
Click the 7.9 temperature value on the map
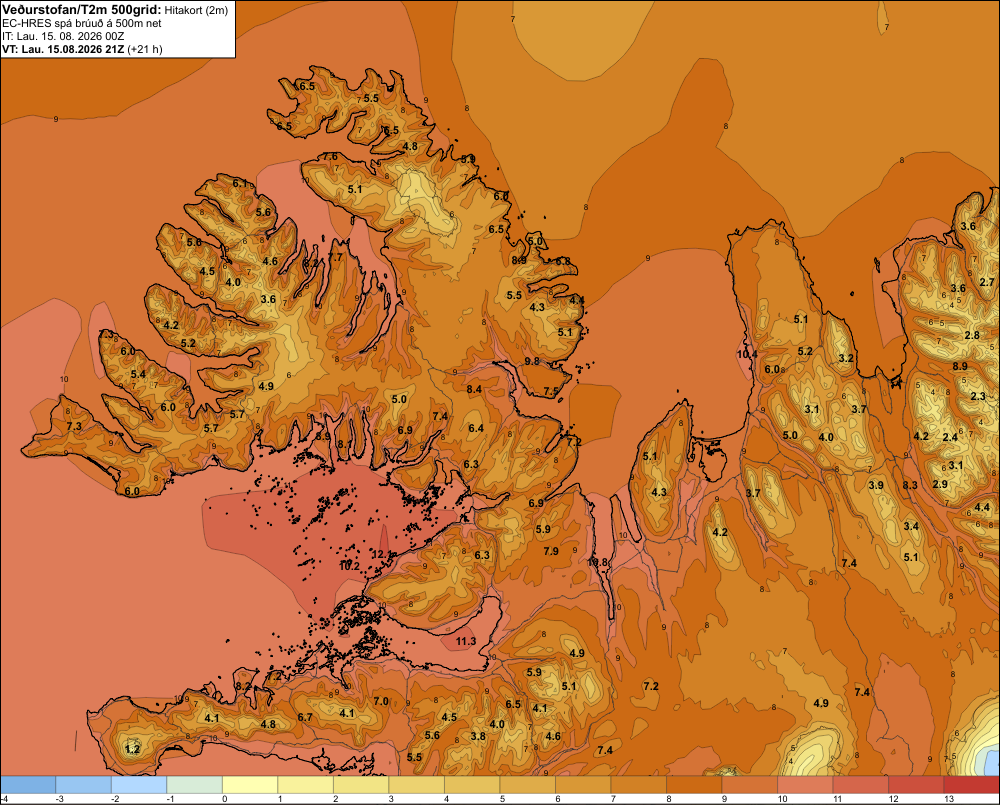click(x=551, y=551)
